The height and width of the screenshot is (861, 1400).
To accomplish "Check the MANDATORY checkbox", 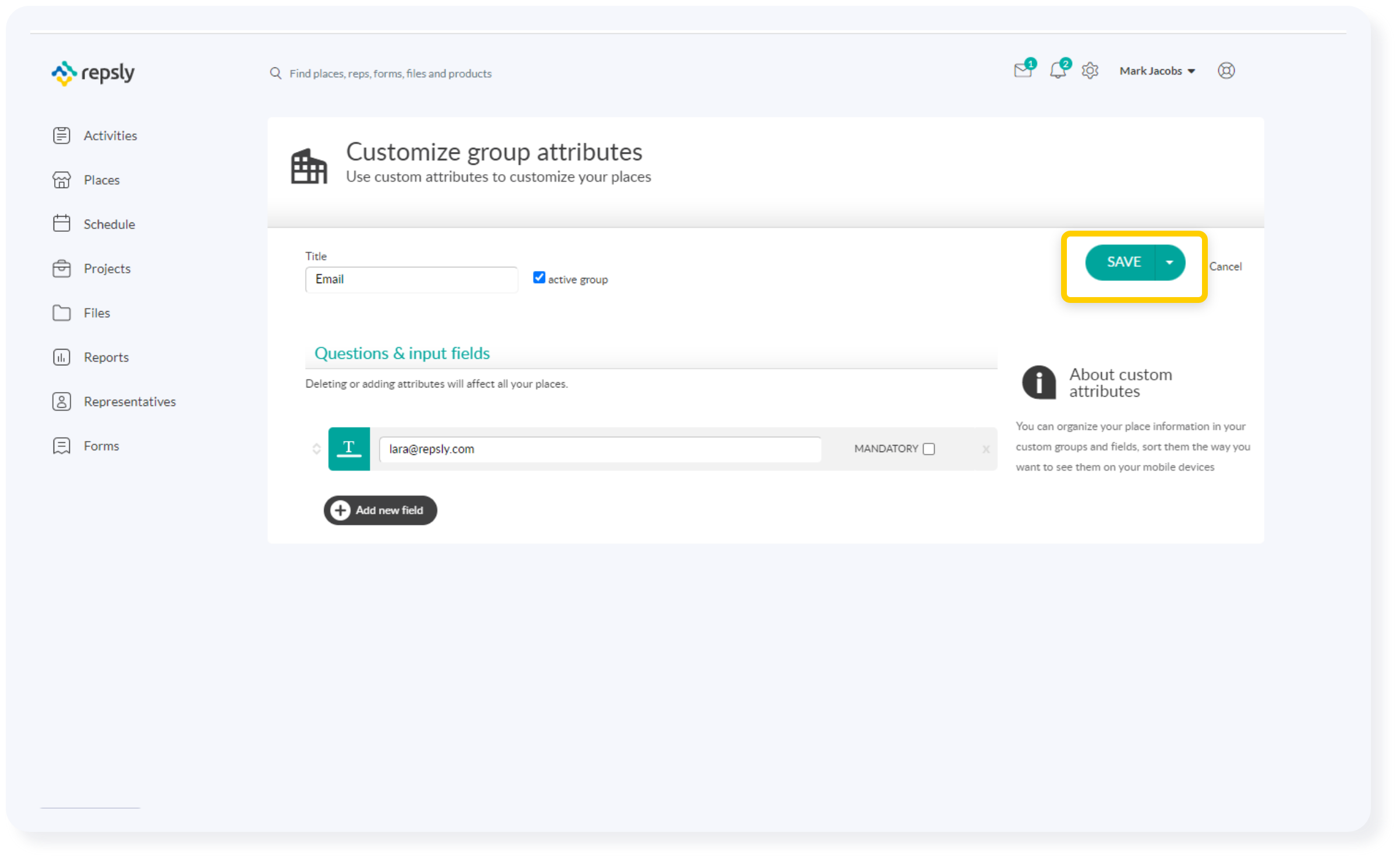I will tap(929, 449).
